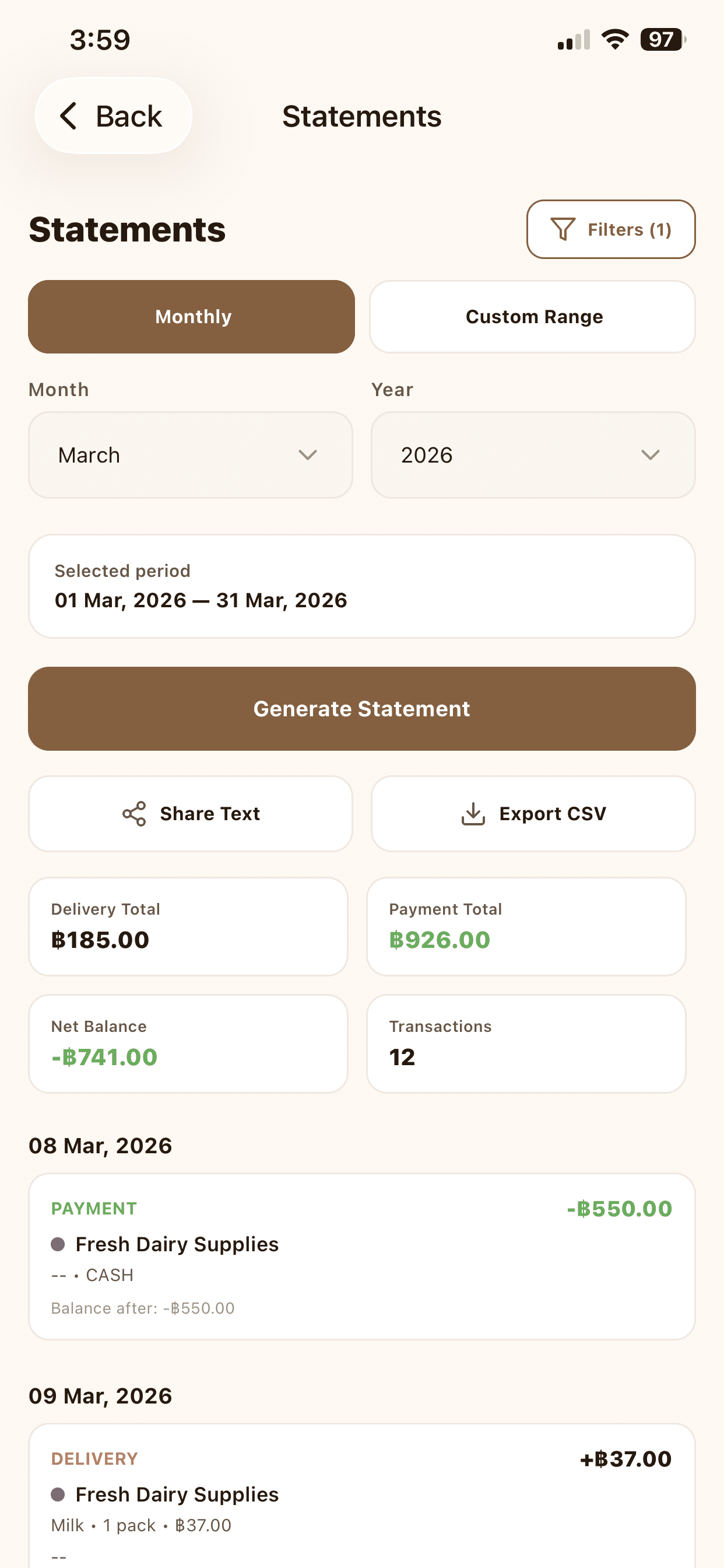Tap the share icon beside Share Text
Viewport: 724px width, 1568px height.
point(134,814)
